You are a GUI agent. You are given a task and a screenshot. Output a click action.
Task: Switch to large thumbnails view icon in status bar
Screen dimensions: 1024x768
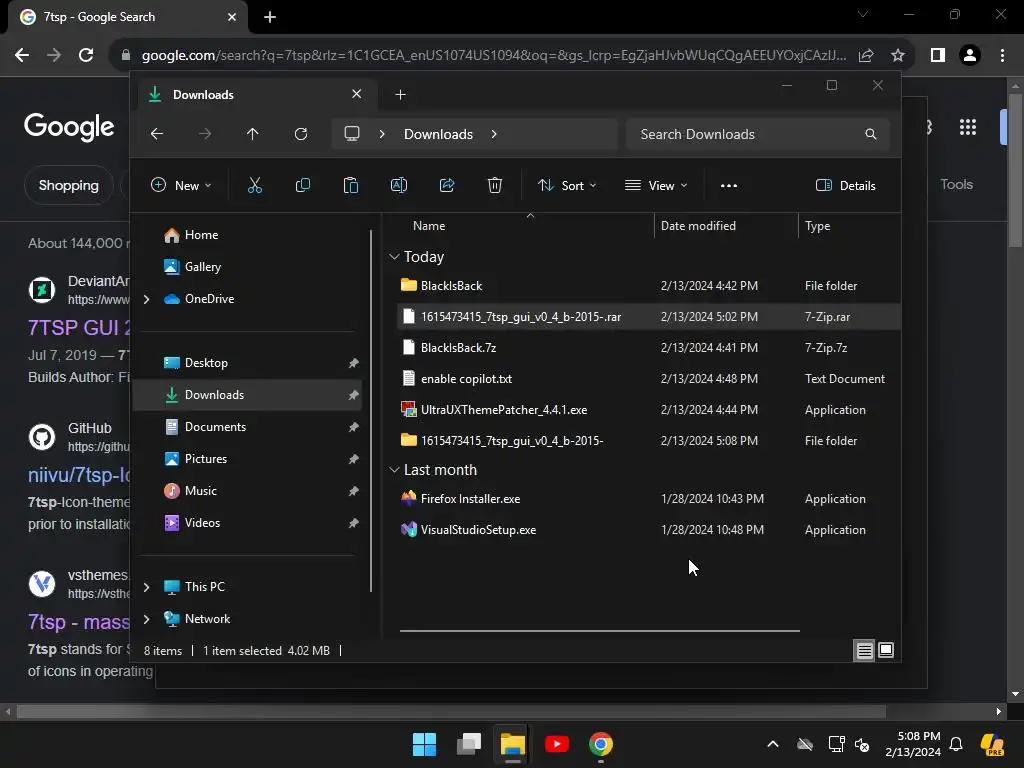pyautogui.click(x=886, y=650)
